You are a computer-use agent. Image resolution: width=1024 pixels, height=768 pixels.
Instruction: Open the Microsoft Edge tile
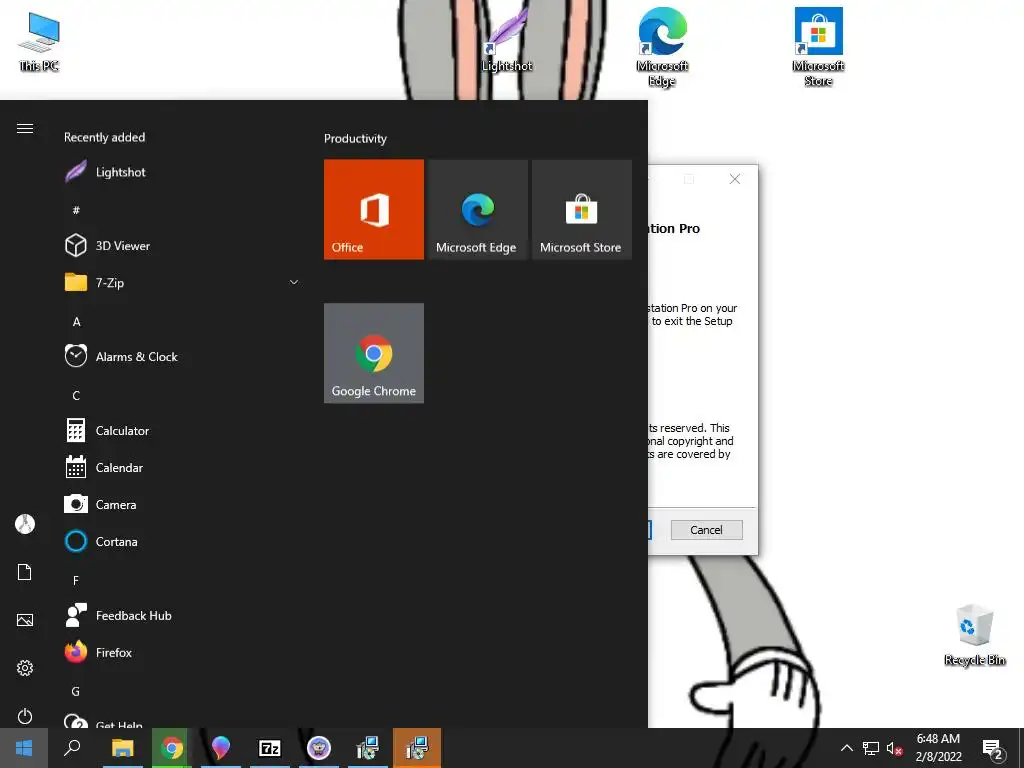point(477,210)
